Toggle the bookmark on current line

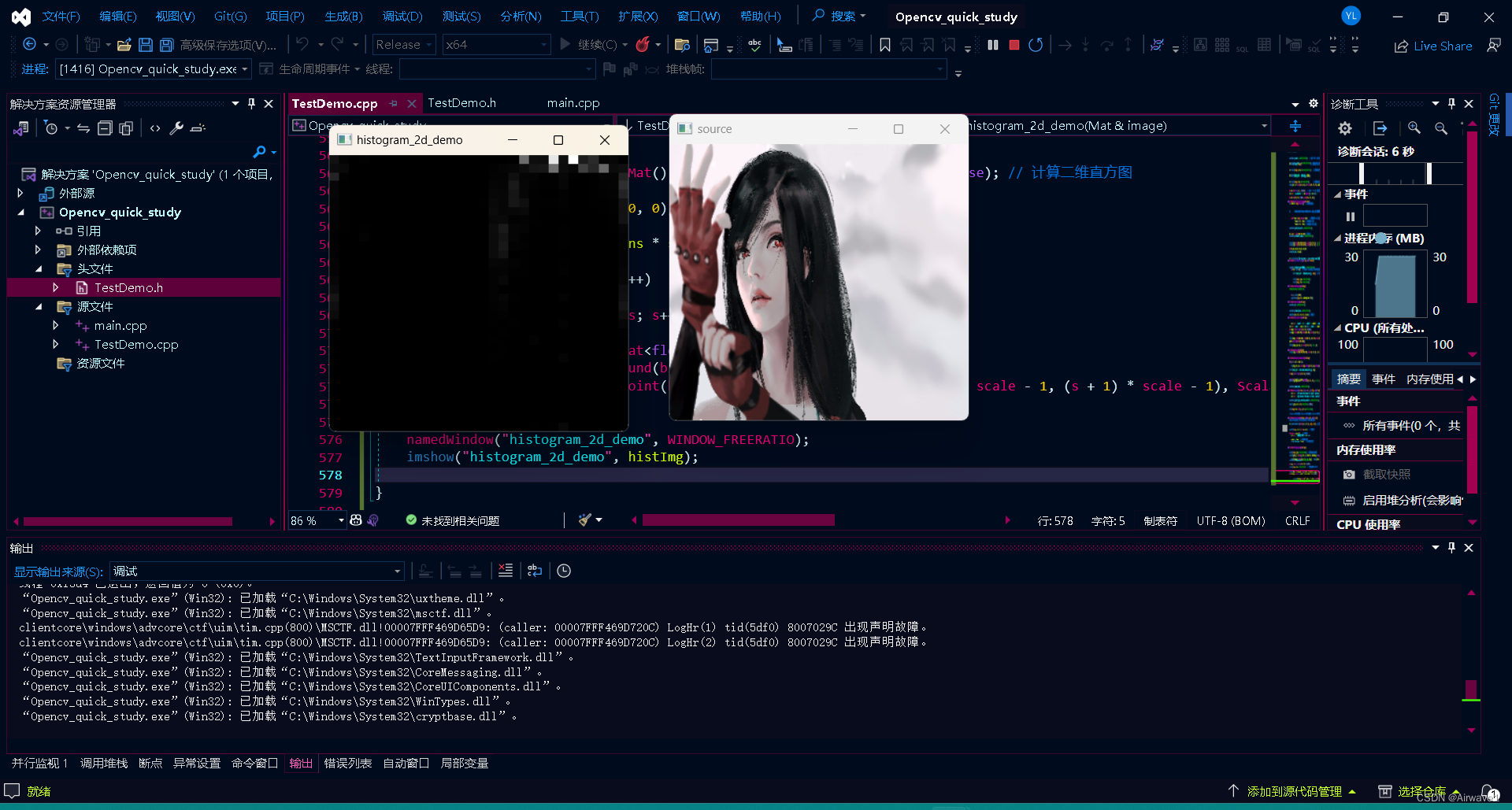[885, 45]
